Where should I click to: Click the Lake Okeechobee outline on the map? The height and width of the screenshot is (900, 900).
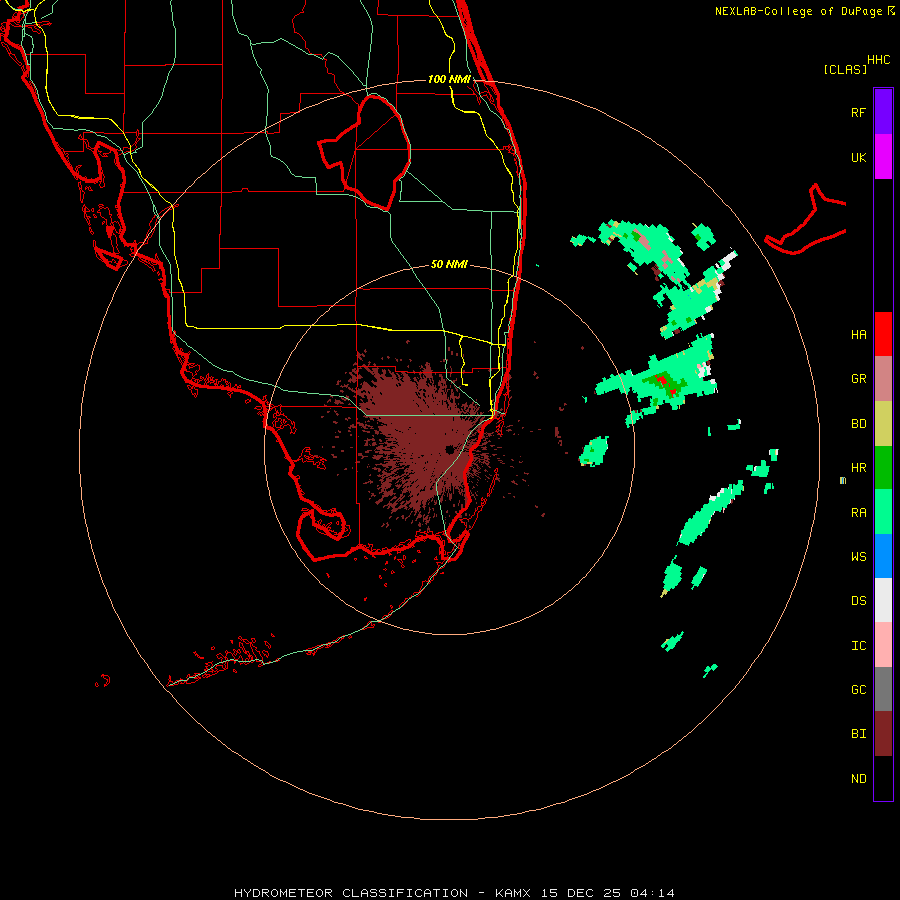[365, 153]
